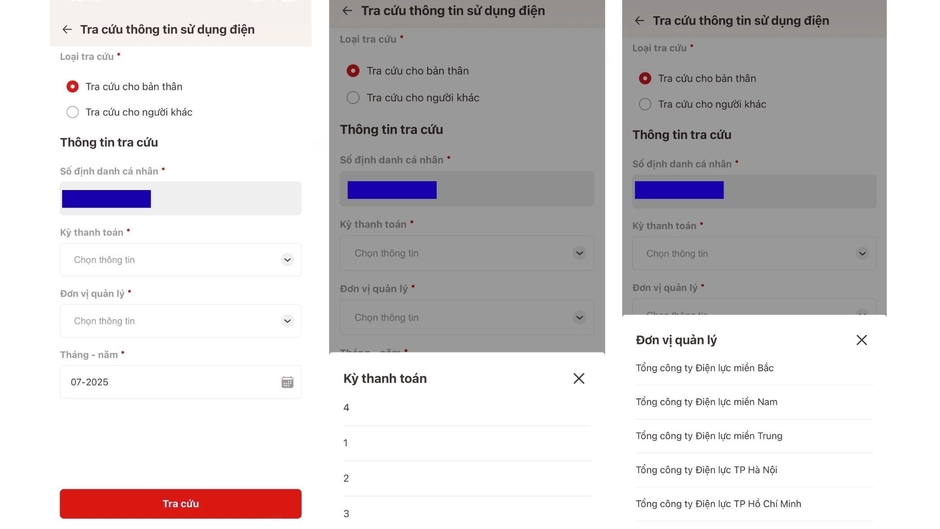
Task: Go back using arrow on leftmost screen
Action: coord(67,29)
